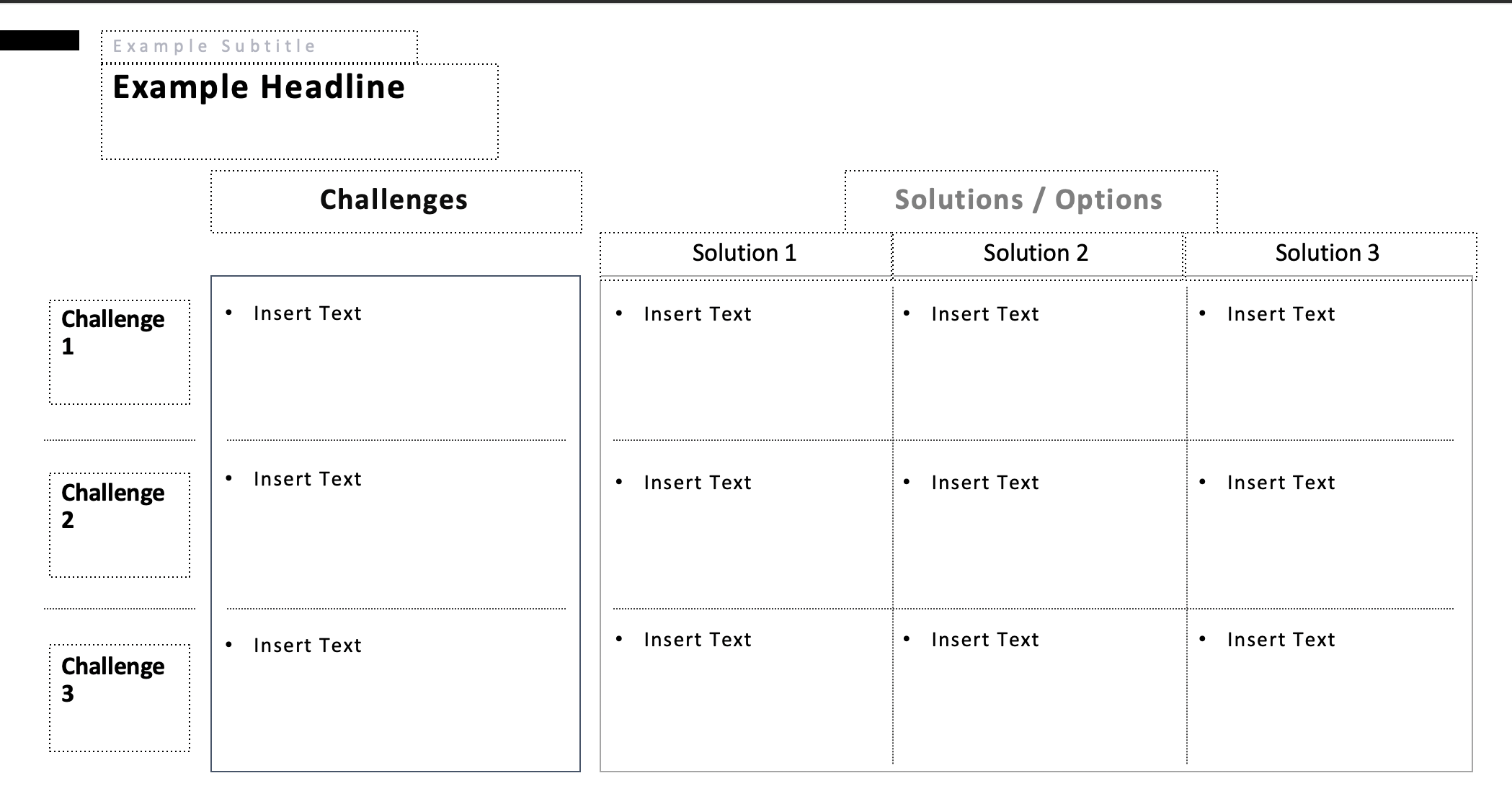Click Insert Text under Solution 3, bottom row
1512x804 pixels.
[x=1281, y=640]
